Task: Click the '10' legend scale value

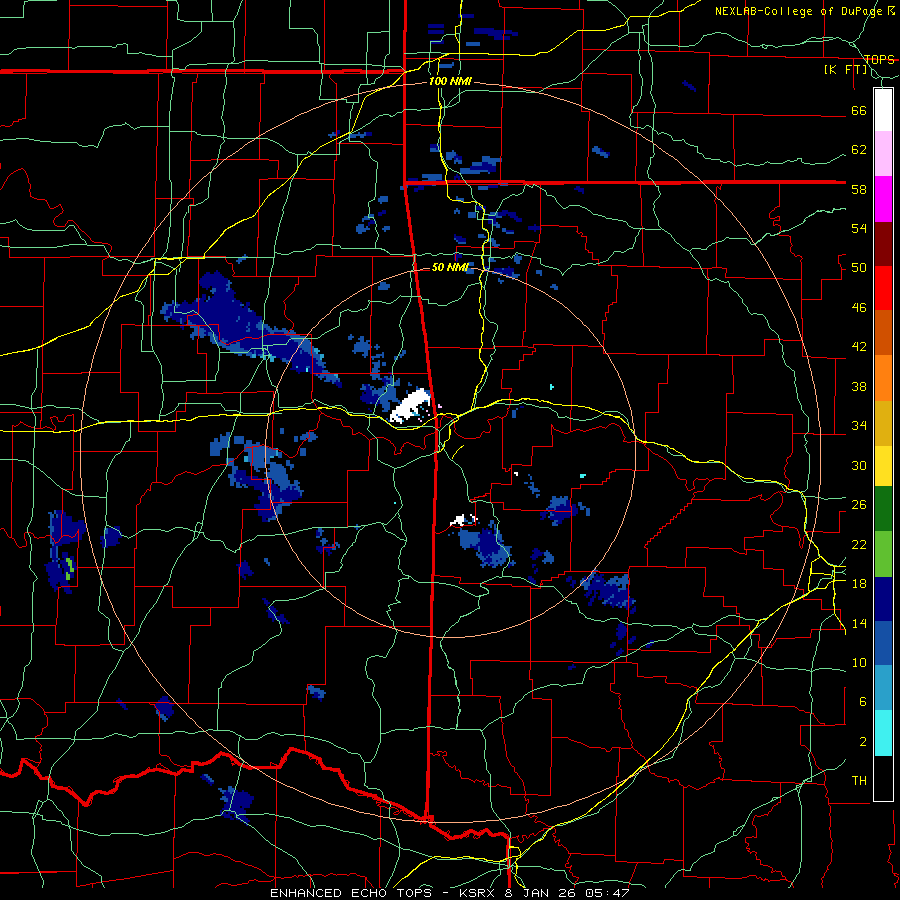Action: tap(859, 662)
